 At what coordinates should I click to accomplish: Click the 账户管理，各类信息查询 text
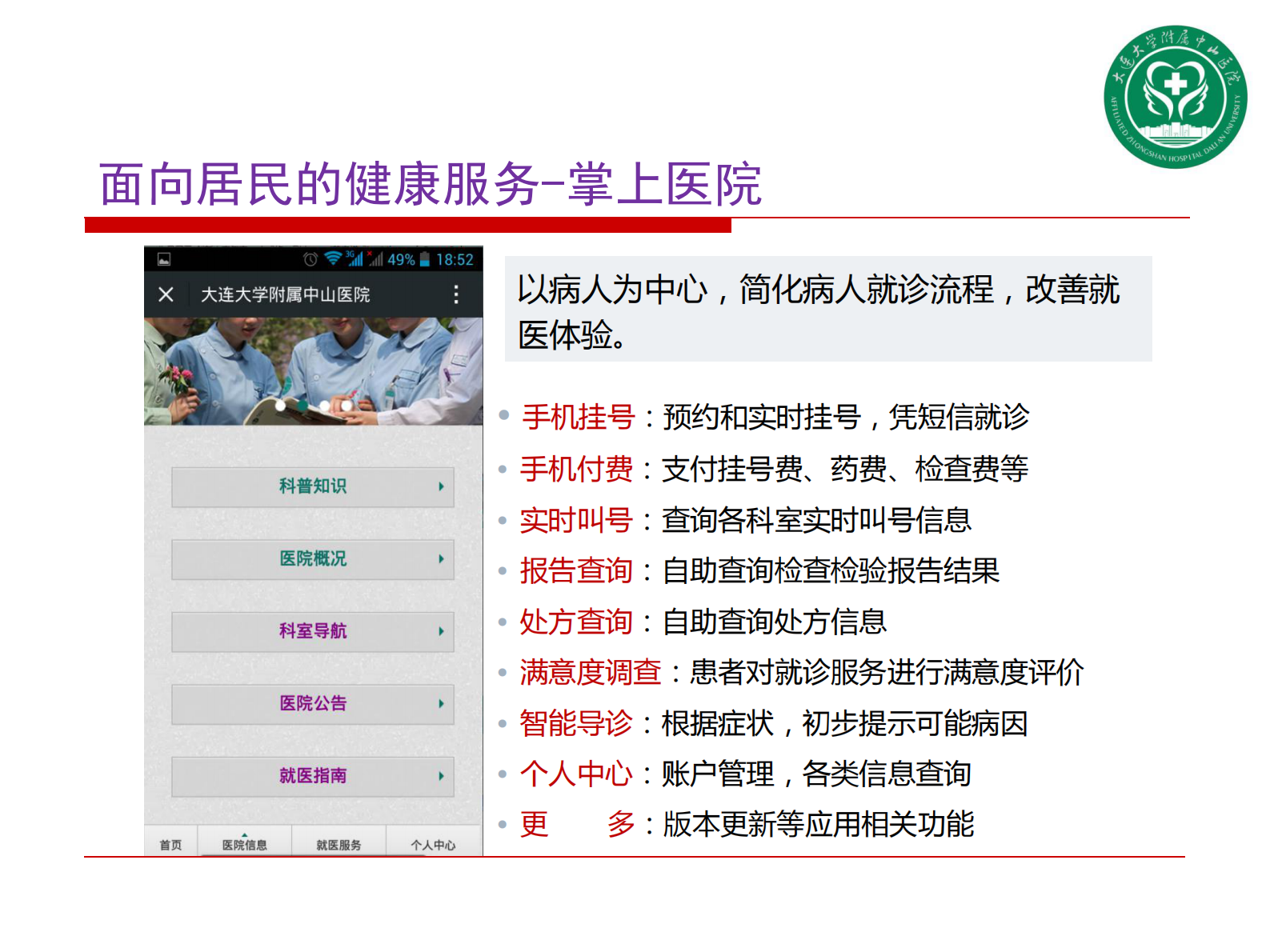817,774
